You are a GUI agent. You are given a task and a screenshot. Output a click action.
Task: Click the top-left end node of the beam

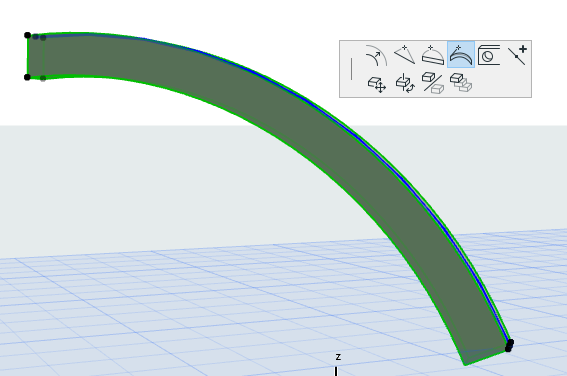27,35
